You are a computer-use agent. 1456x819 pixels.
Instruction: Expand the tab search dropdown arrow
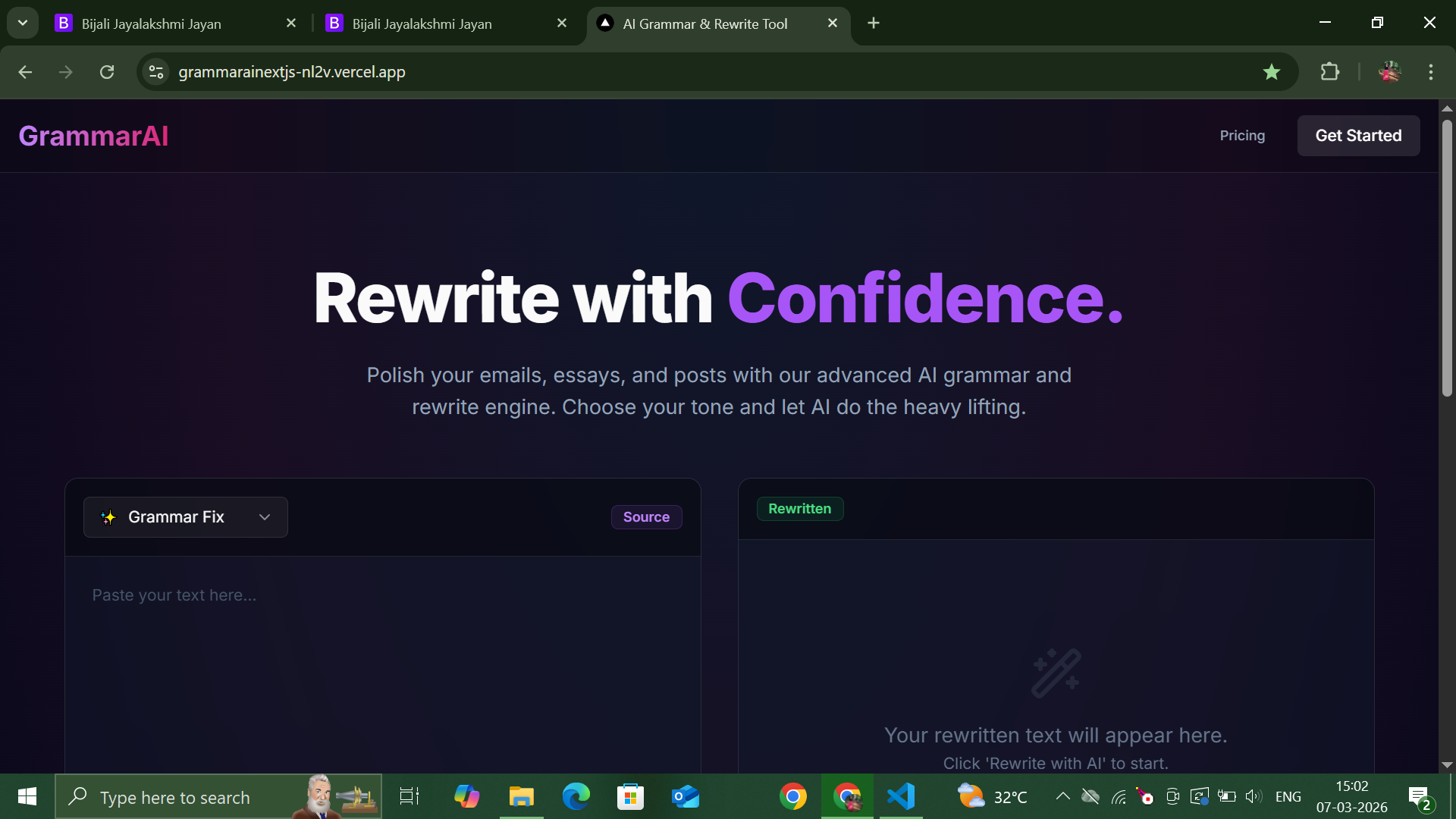click(x=23, y=23)
